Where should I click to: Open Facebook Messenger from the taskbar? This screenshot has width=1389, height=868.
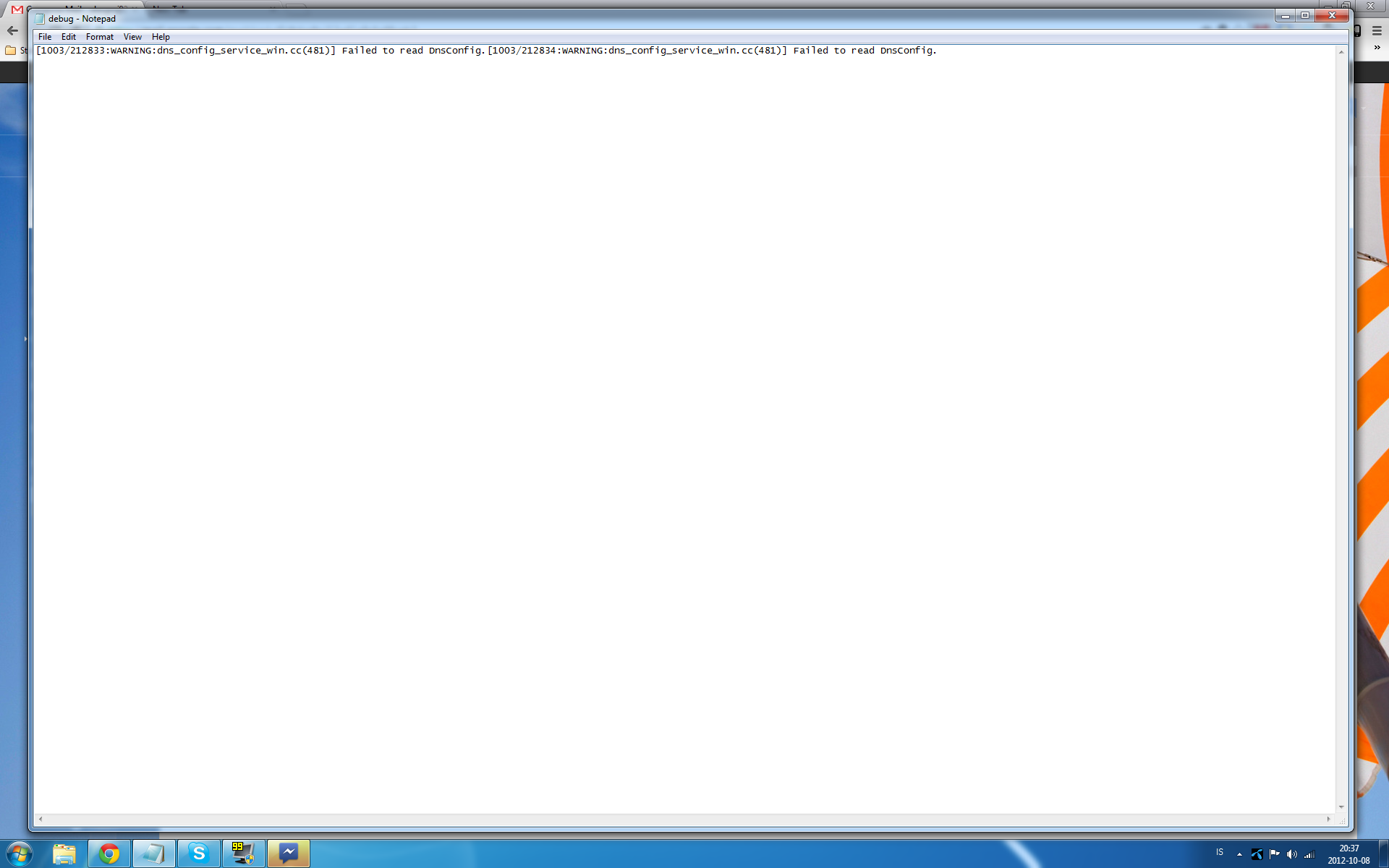[x=289, y=854]
